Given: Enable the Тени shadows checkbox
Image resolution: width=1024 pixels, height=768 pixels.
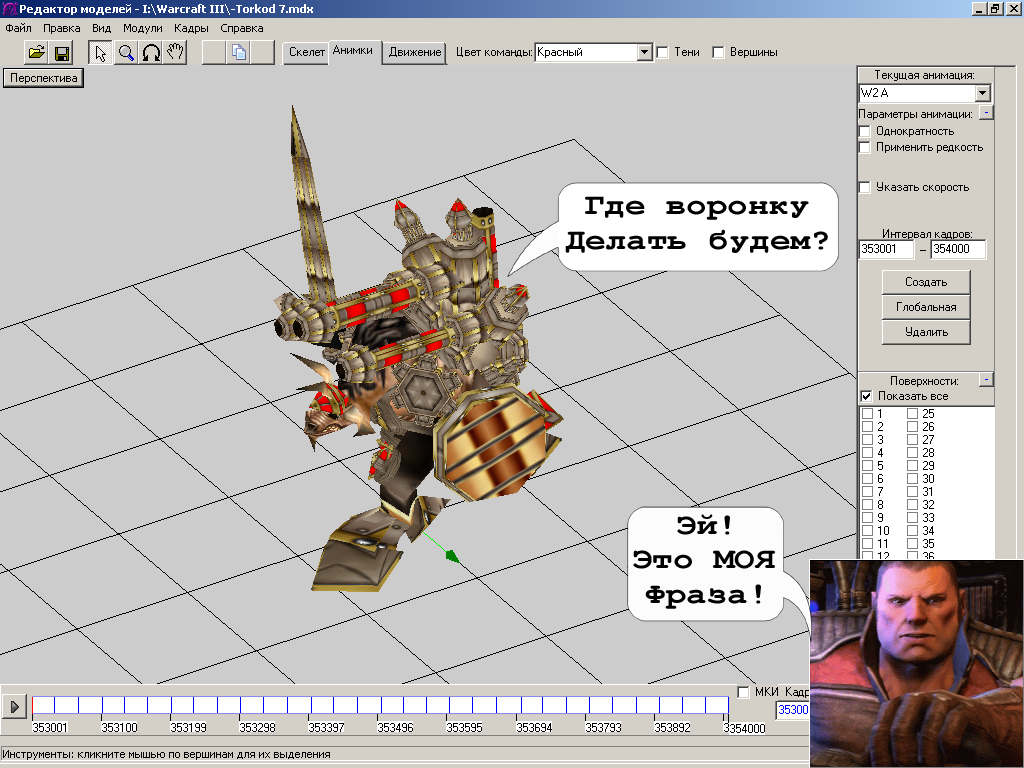Looking at the screenshot, I should [x=662, y=52].
